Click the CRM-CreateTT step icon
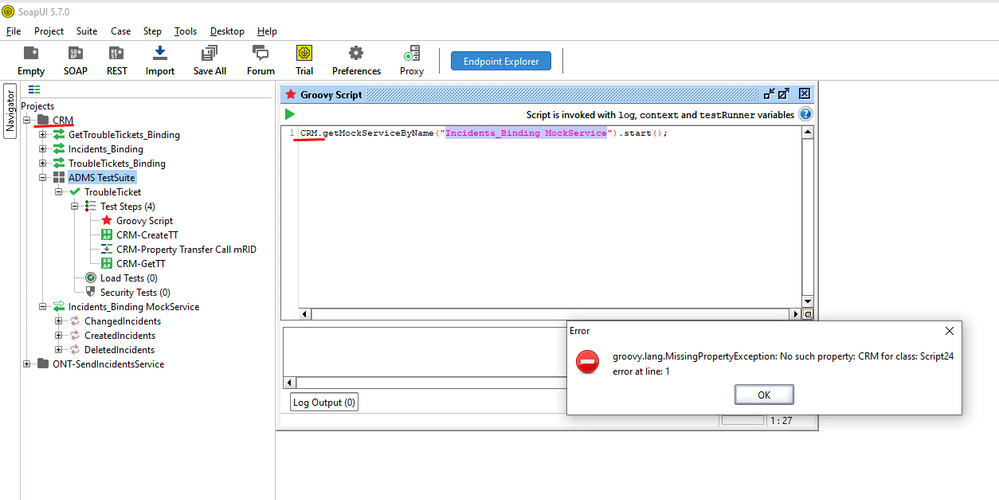Screen dimensions: 999x500 [106, 235]
